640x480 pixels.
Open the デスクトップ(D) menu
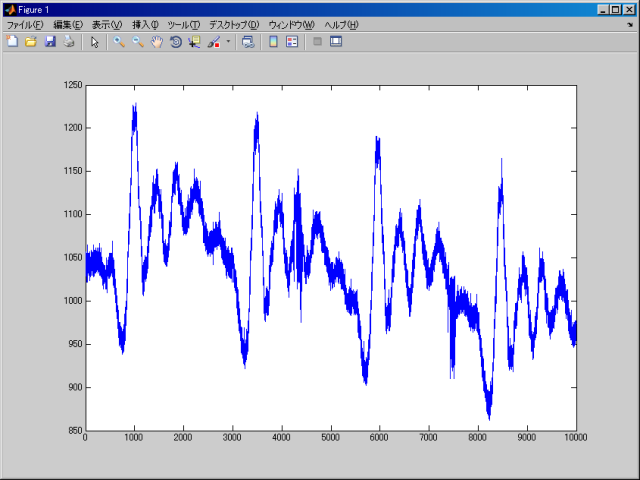(x=234, y=24)
